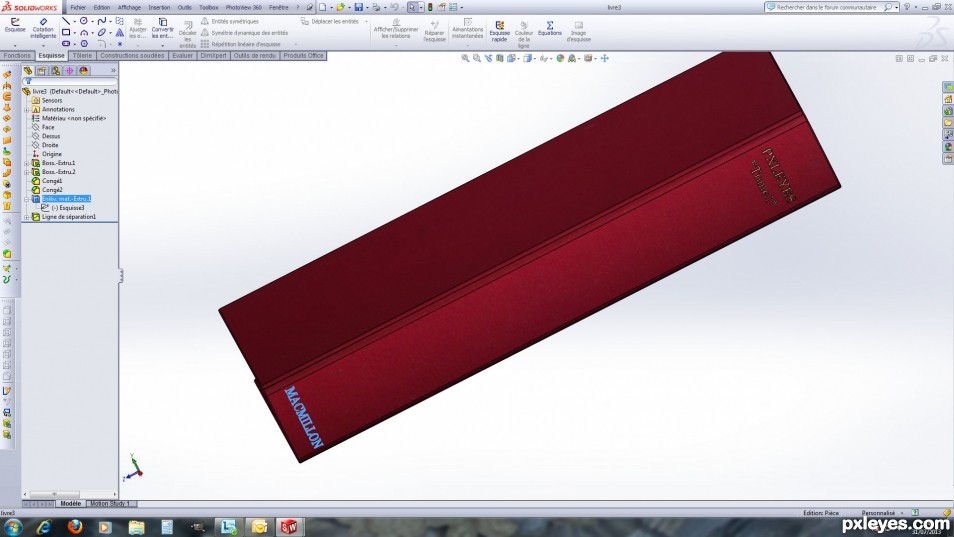Screen dimensions: 954x537
Task: Open FeatureManager design tree tab icon
Action: pyautogui.click(x=28, y=71)
